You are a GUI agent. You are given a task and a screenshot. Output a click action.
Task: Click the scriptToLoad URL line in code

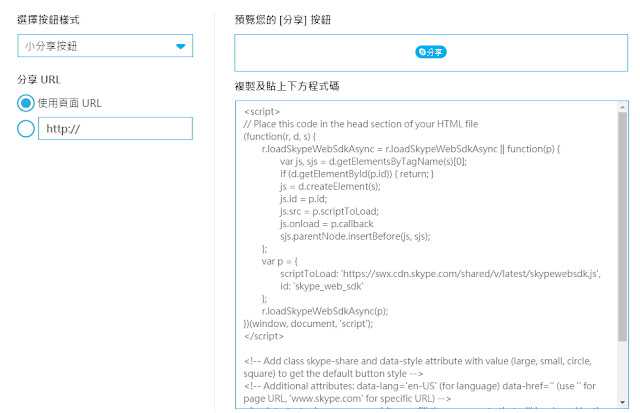point(440,274)
